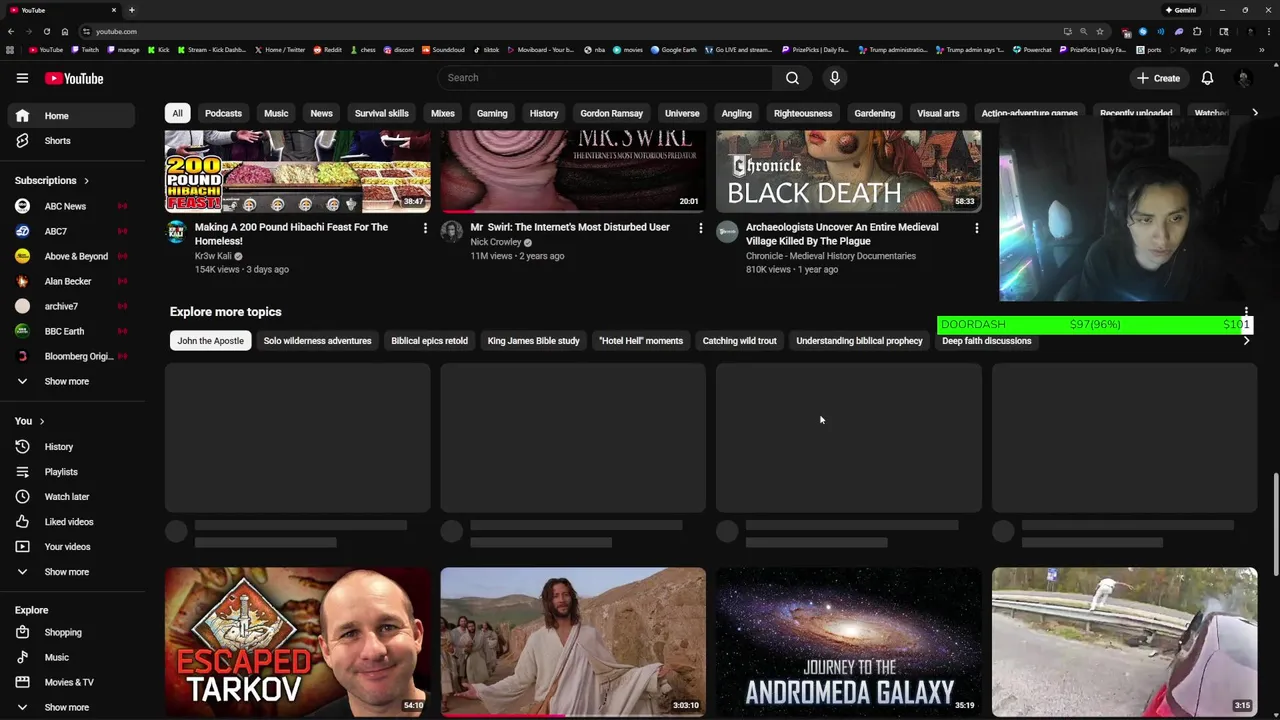1280x720 pixels.
Task: Reload the page in the browser
Action: coord(46,31)
